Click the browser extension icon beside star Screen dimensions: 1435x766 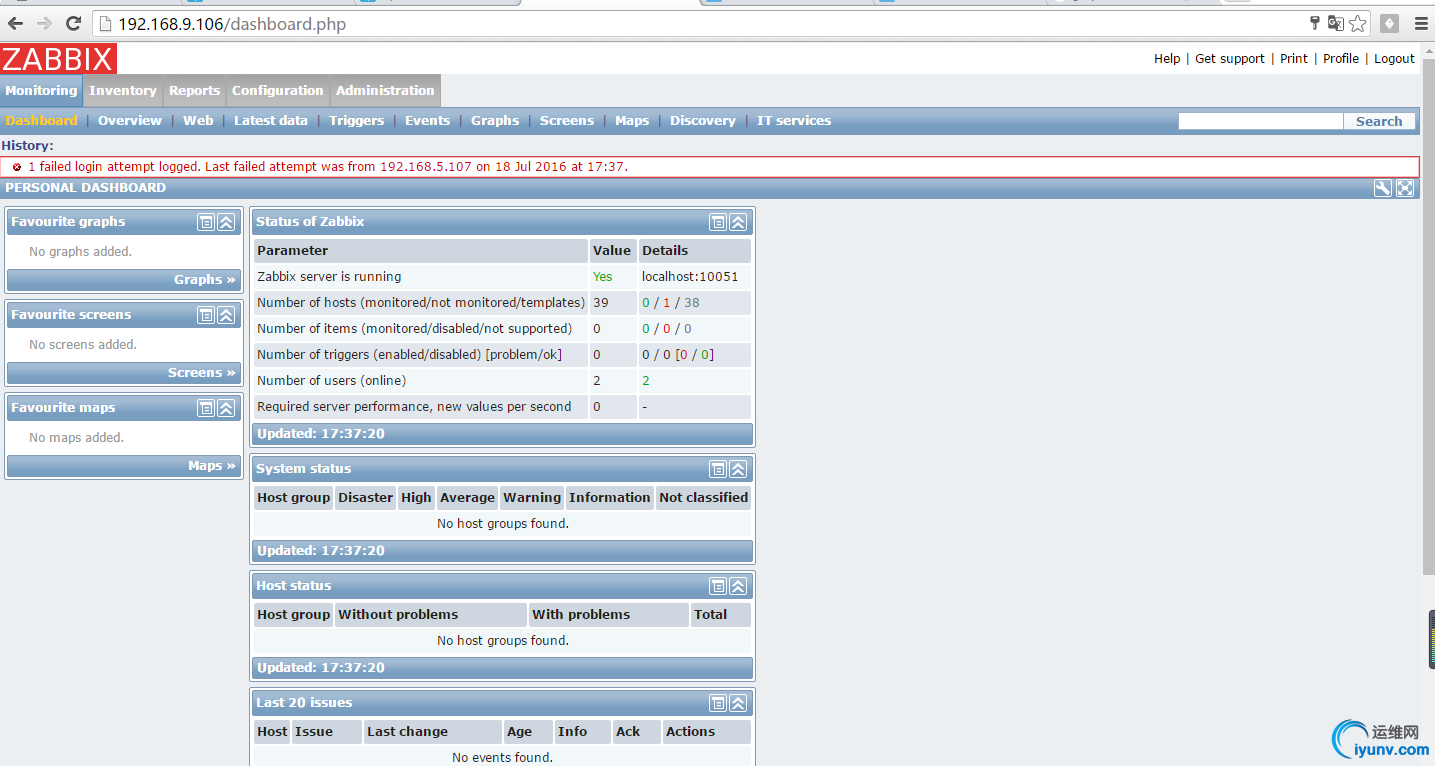tap(1389, 23)
